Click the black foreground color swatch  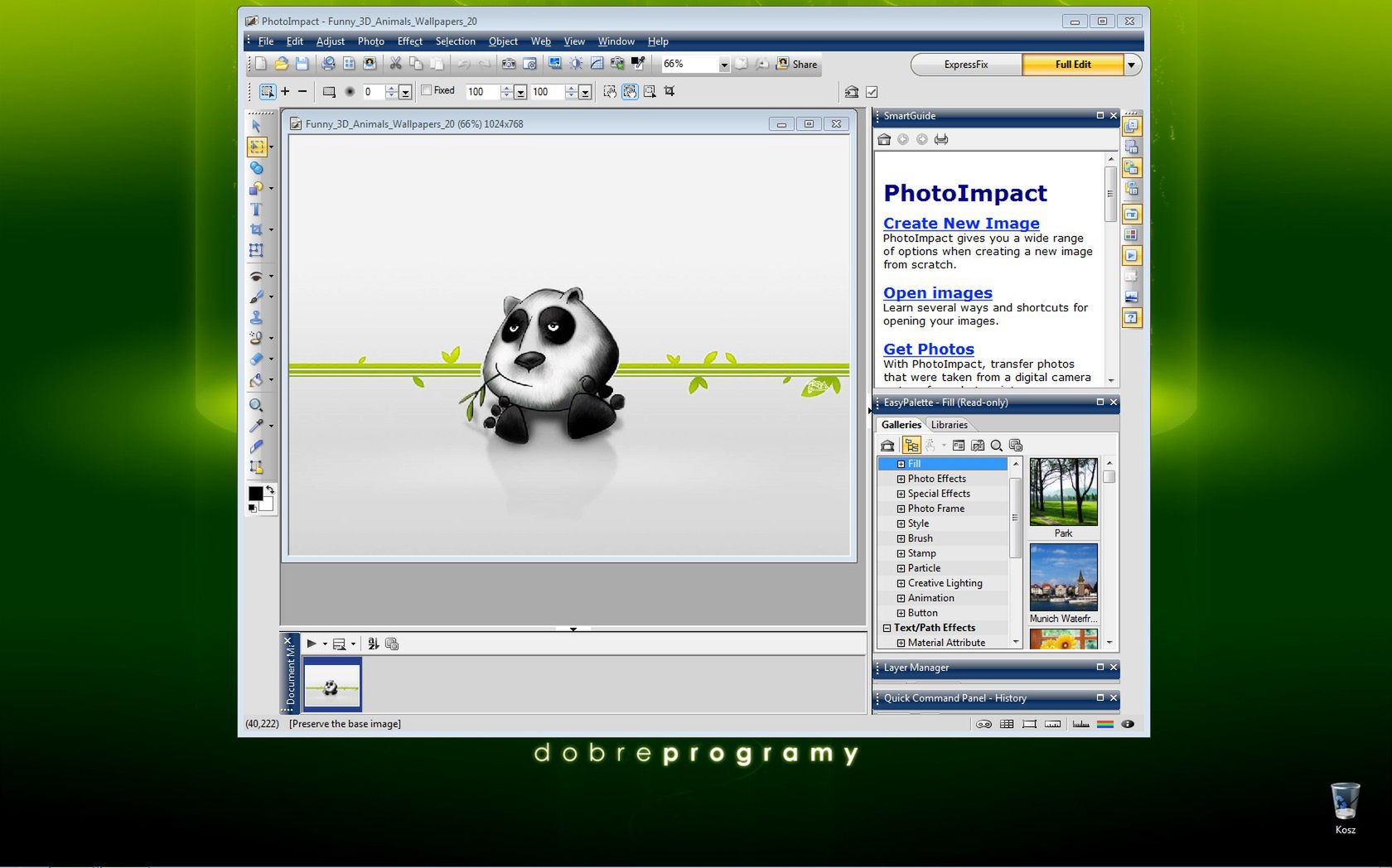point(255,494)
